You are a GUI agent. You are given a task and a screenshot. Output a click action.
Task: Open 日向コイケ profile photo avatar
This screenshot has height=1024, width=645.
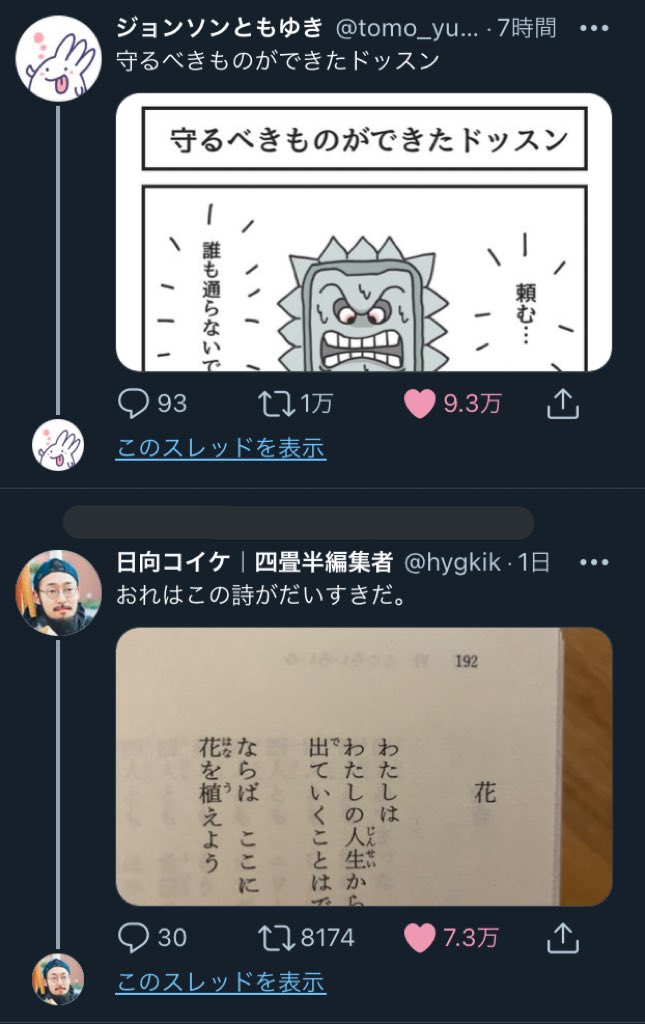point(58,592)
